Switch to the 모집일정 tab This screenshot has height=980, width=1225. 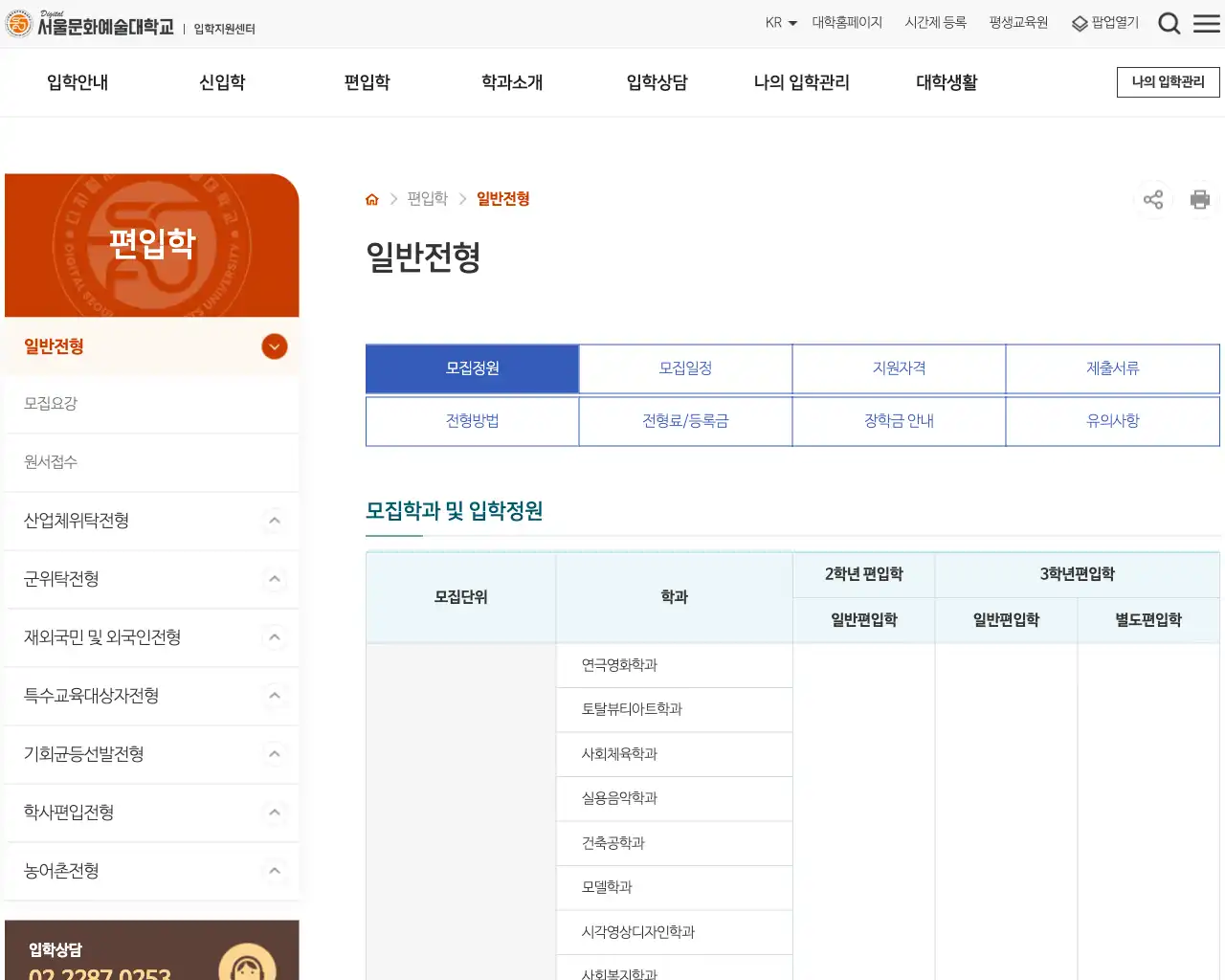pos(685,368)
